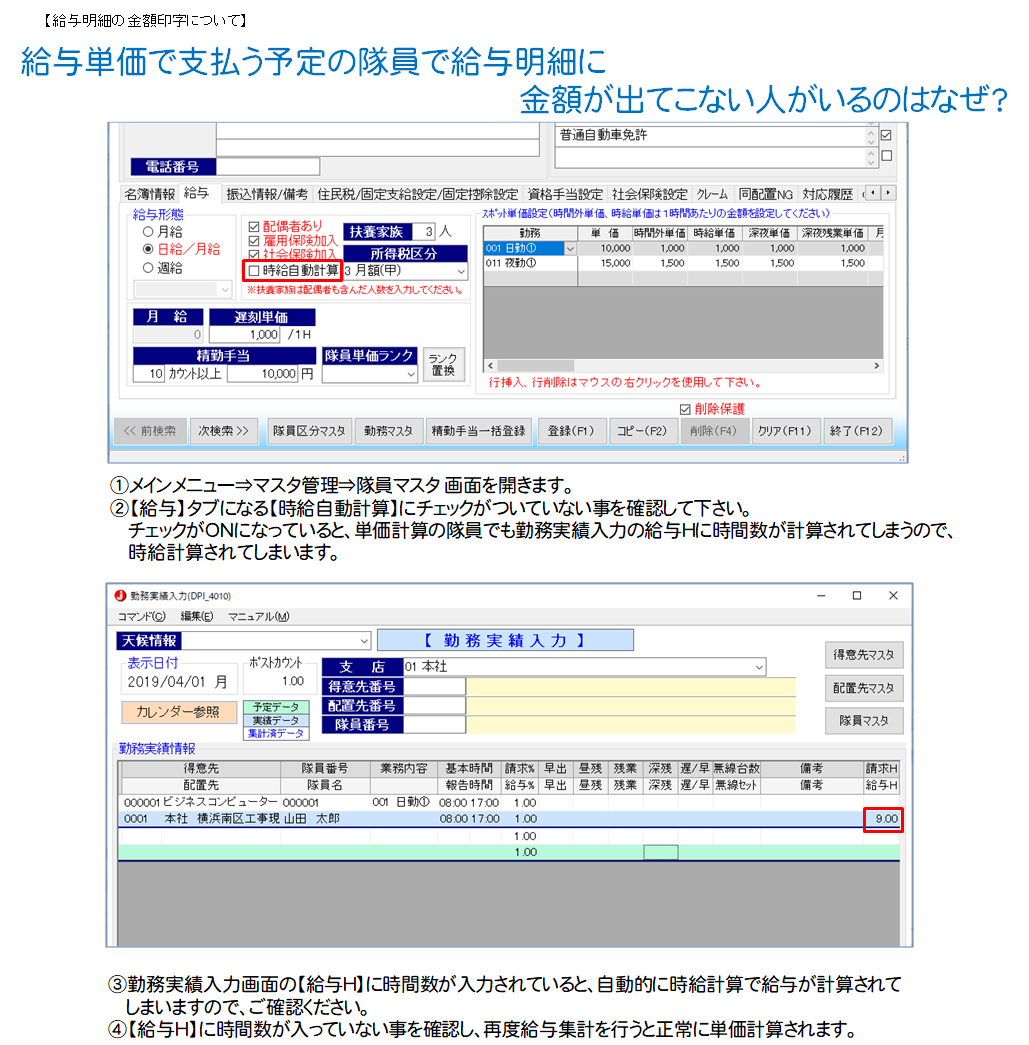Click the カレンダー参照 button
Image resolution: width=1029 pixels, height=1045 pixels.
click(180, 712)
